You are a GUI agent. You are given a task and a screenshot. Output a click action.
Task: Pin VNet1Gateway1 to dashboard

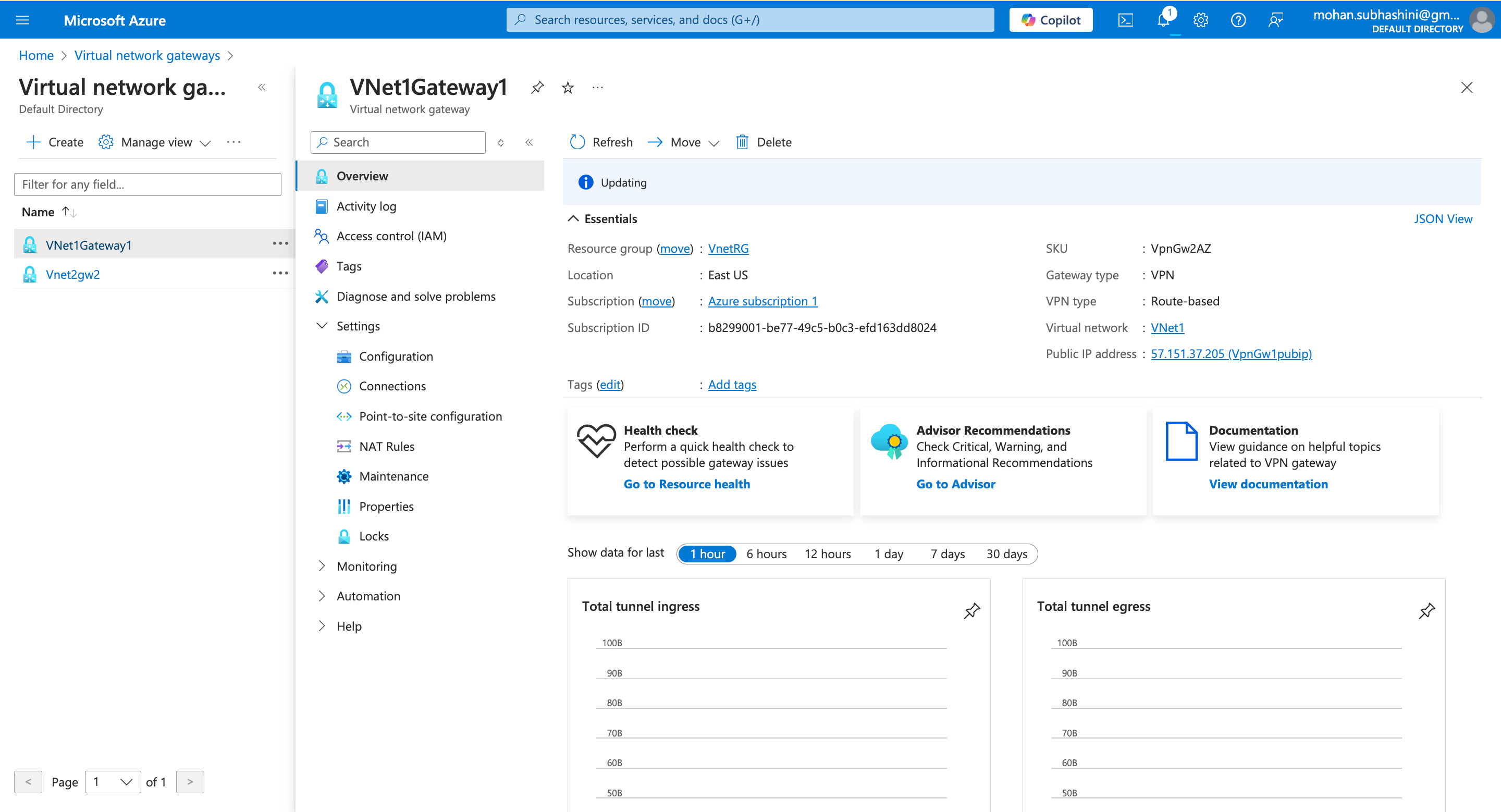click(x=537, y=88)
